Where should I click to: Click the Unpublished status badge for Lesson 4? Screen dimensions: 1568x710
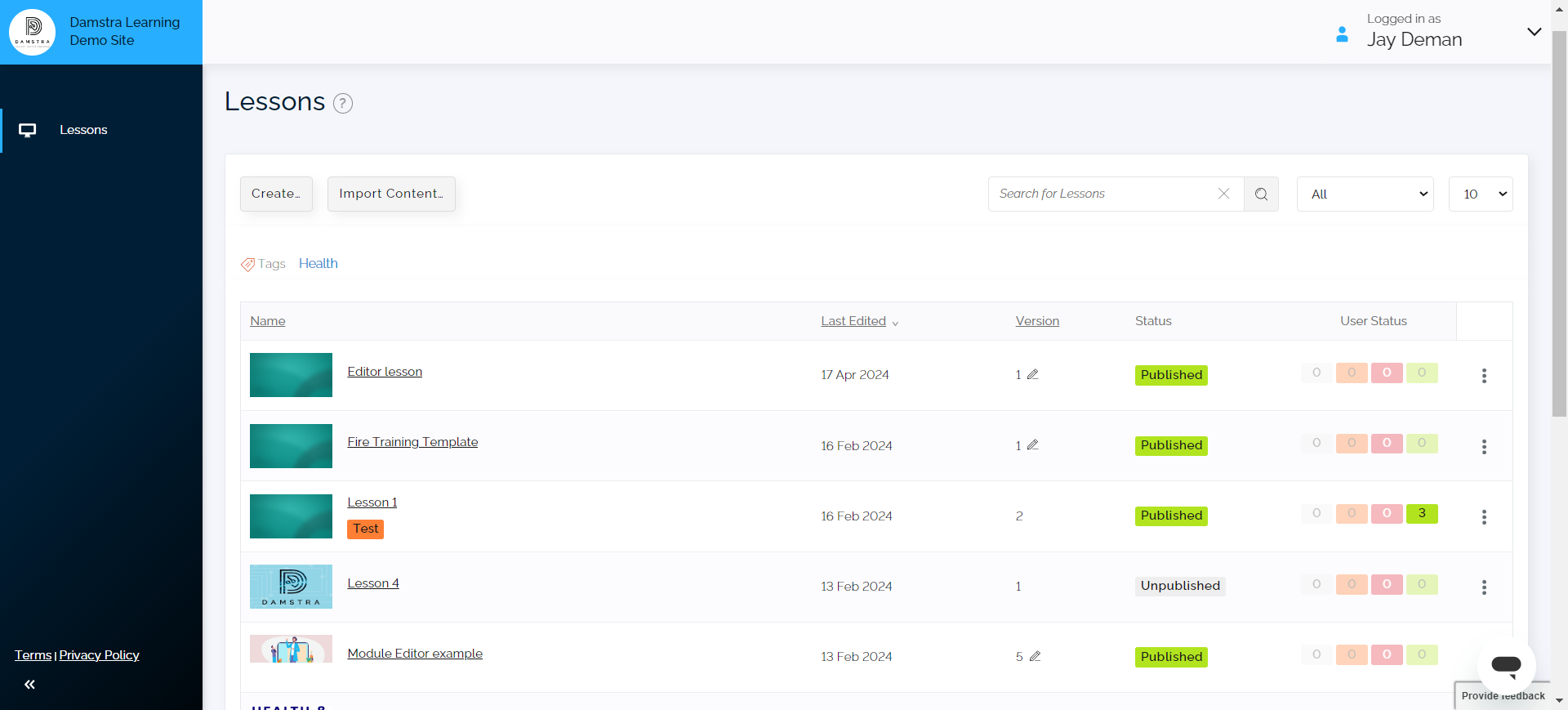(1180, 586)
